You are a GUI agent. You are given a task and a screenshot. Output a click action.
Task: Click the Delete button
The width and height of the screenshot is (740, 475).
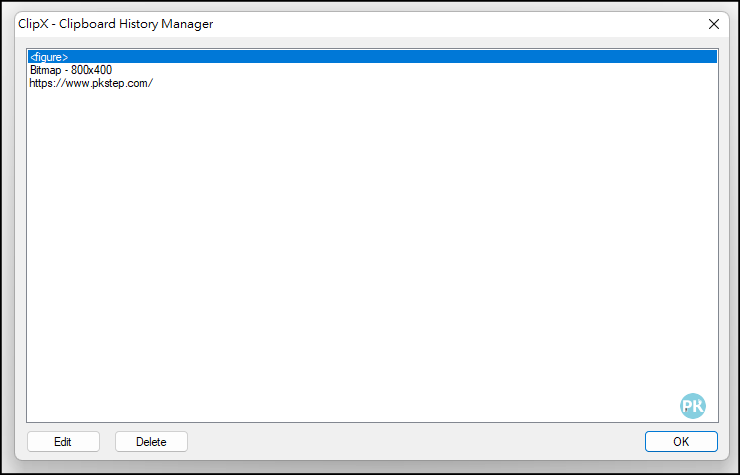tap(151, 441)
